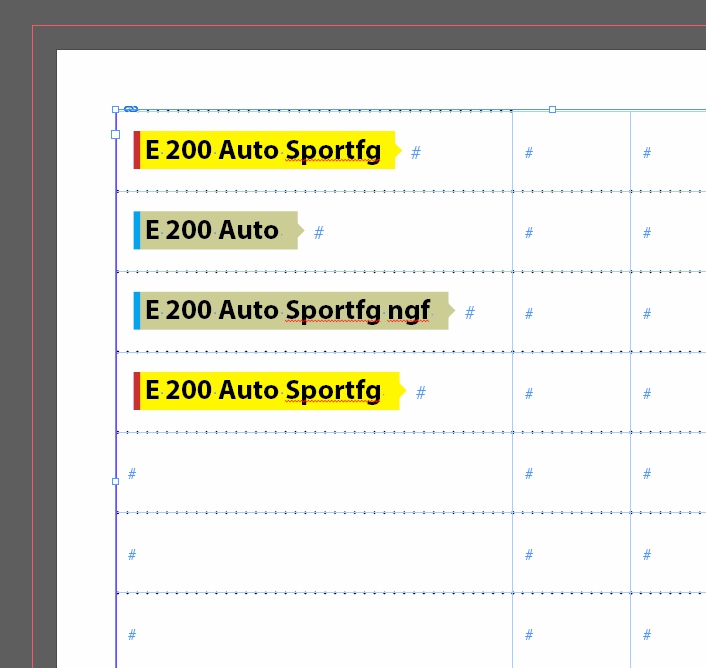This screenshot has height=668, width=706.
Task: Click the third-column cell in the seventh row
Action: point(669,631)
